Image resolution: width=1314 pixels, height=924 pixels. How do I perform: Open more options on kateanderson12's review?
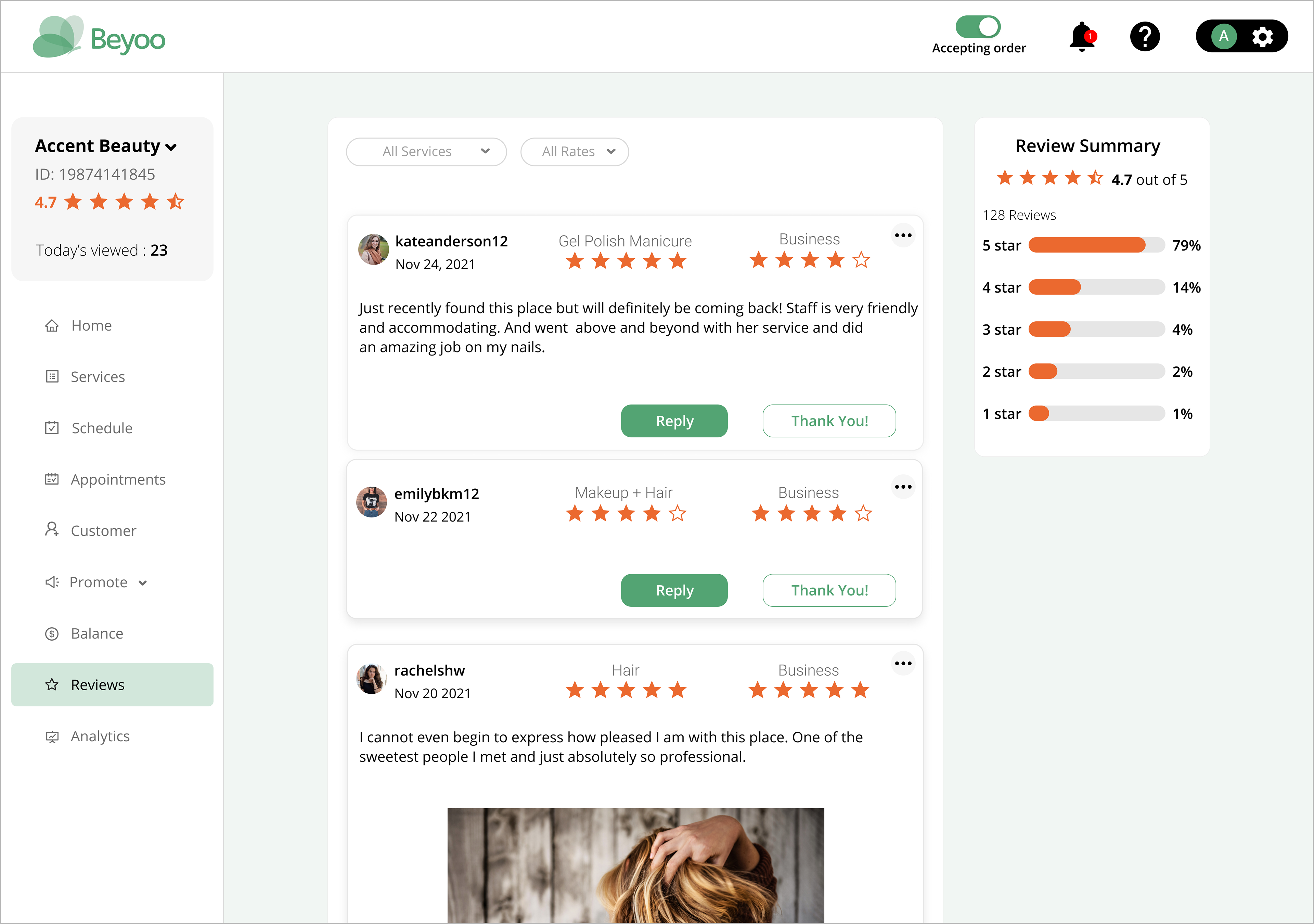click(x=903, y=235)
